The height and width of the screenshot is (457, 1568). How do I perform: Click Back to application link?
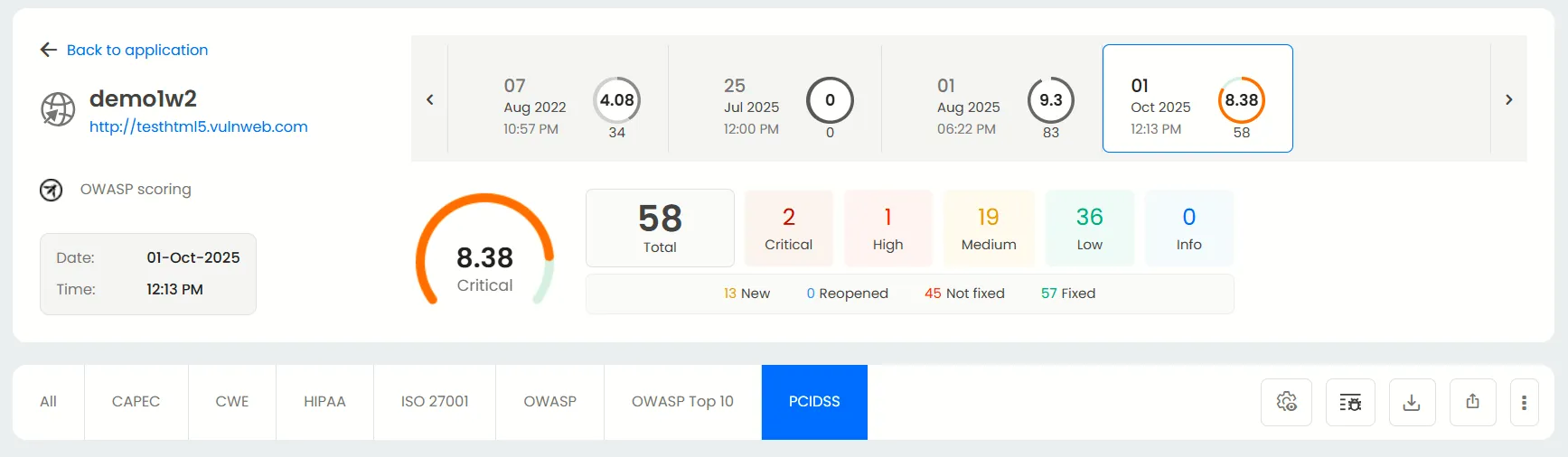click(x=137, y=50)
